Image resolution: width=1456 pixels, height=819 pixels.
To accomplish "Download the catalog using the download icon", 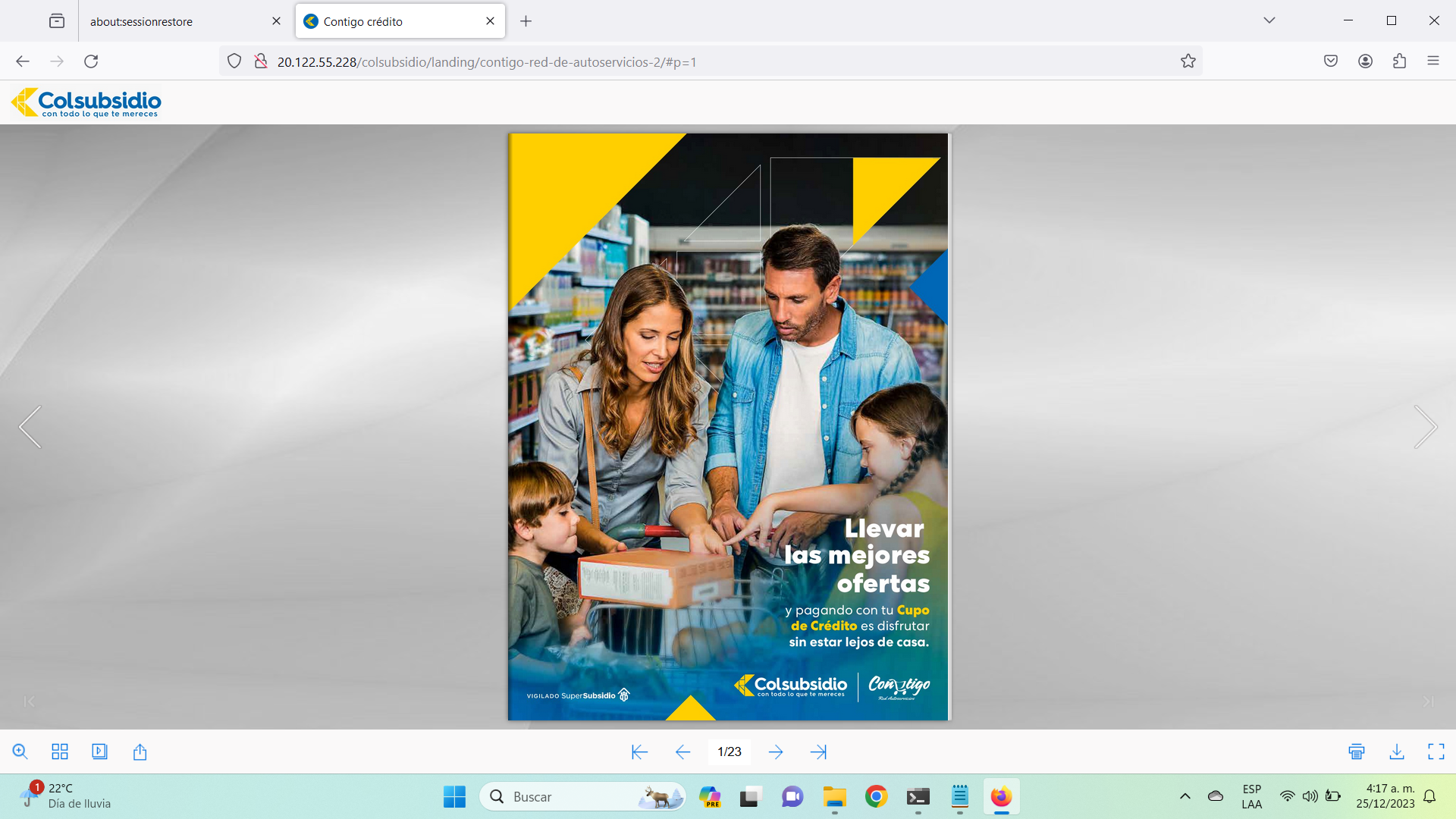I will tap(1397, 752).
